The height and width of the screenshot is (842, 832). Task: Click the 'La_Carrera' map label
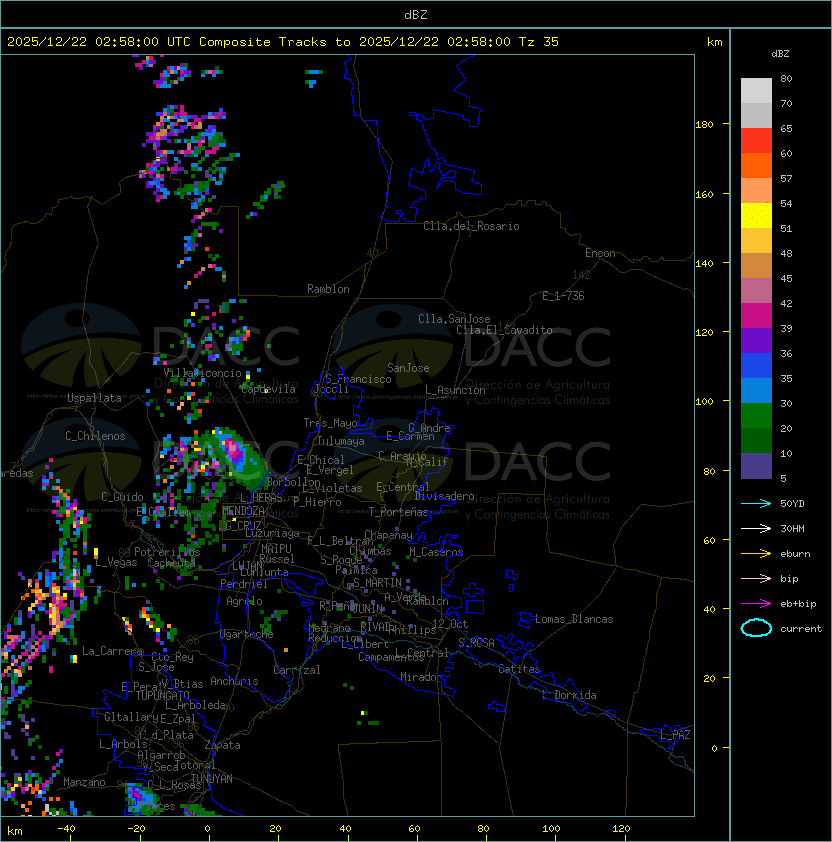point(112,651)
